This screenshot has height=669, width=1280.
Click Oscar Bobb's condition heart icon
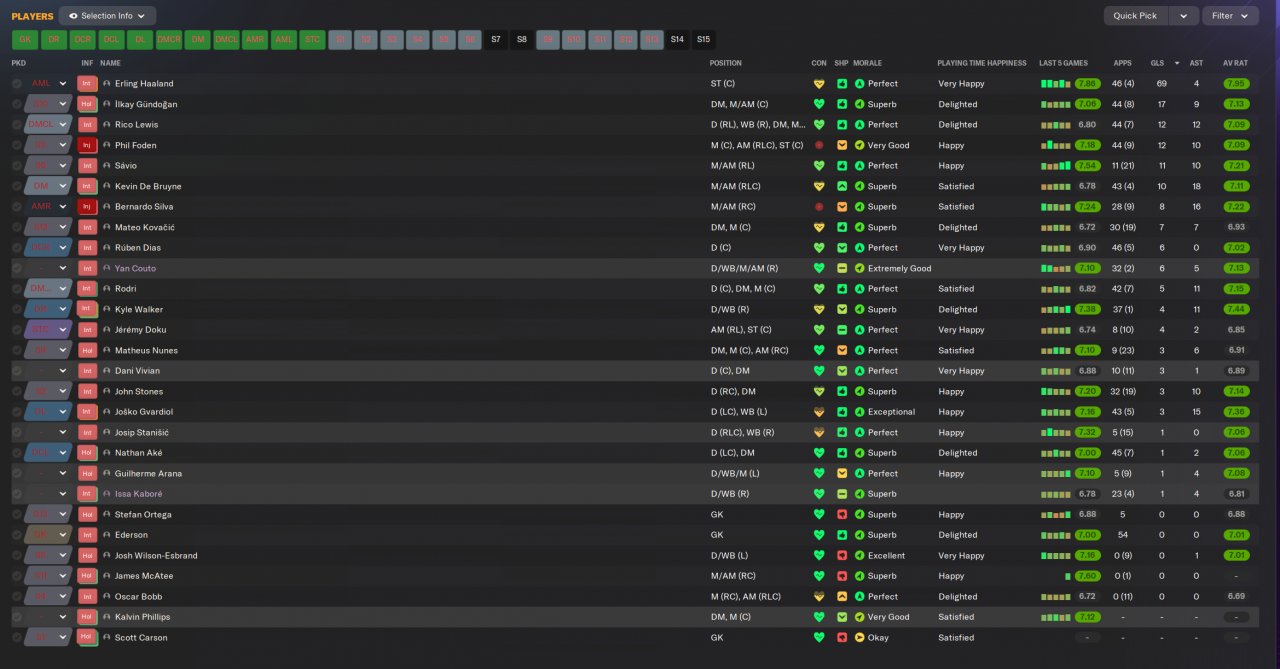coord(819,596)
